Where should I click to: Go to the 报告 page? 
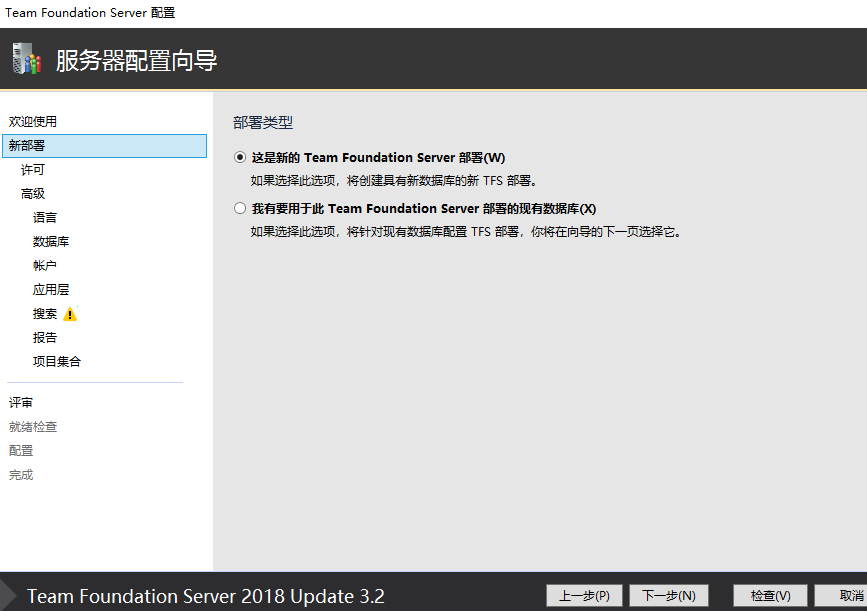tap(45, 337)
